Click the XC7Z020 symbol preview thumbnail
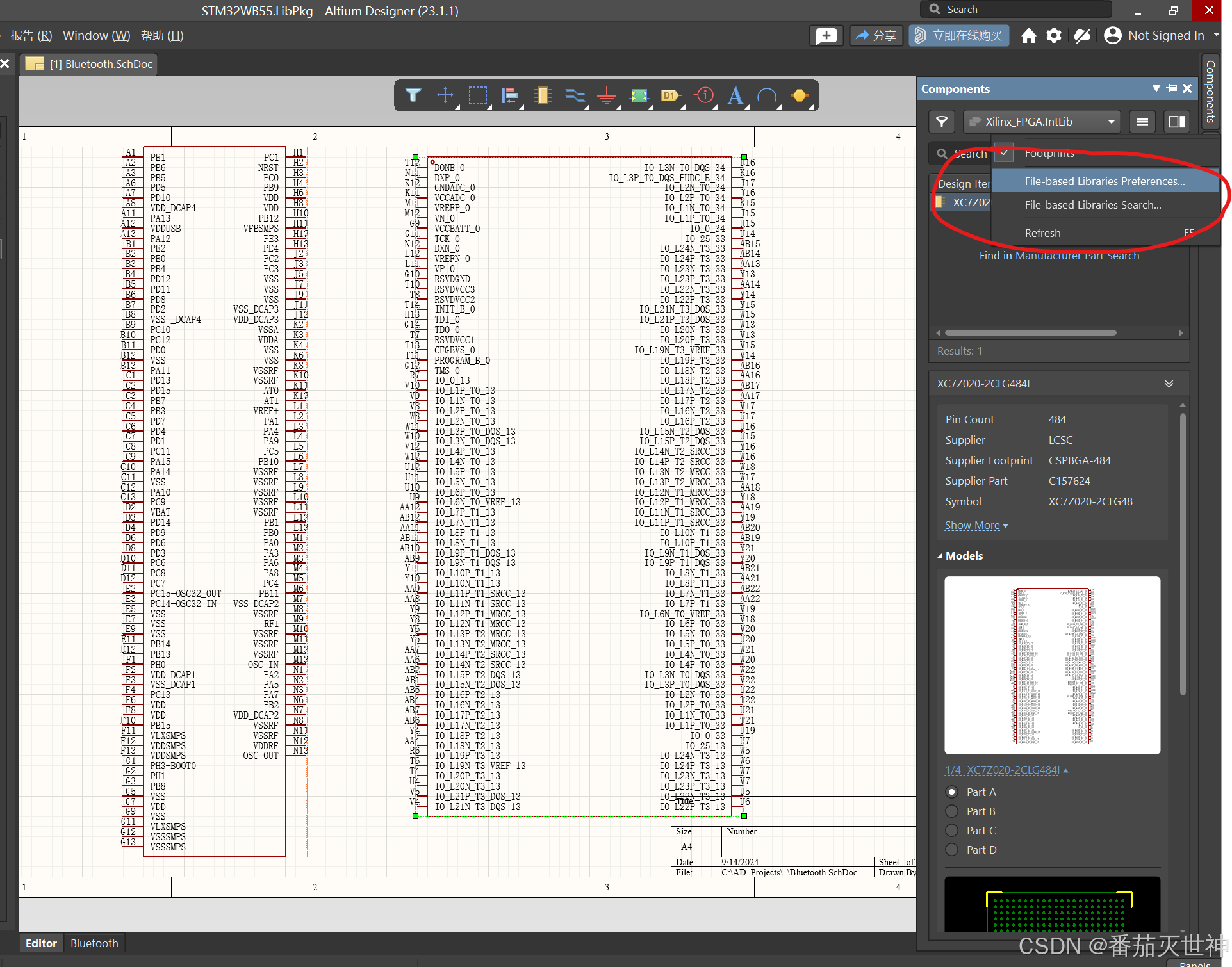Image resolution: width=1232 pixels, height=967 pixels. pyautogui.click(x=1052, y=665)
